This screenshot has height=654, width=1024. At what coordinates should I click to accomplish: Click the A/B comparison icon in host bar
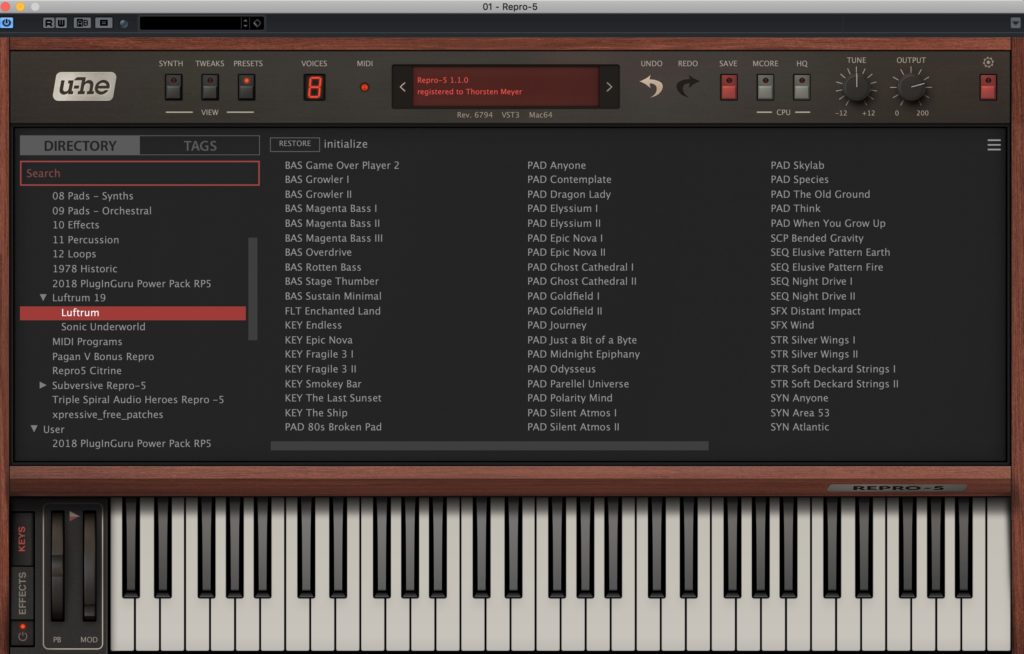[x=82, y=23]
